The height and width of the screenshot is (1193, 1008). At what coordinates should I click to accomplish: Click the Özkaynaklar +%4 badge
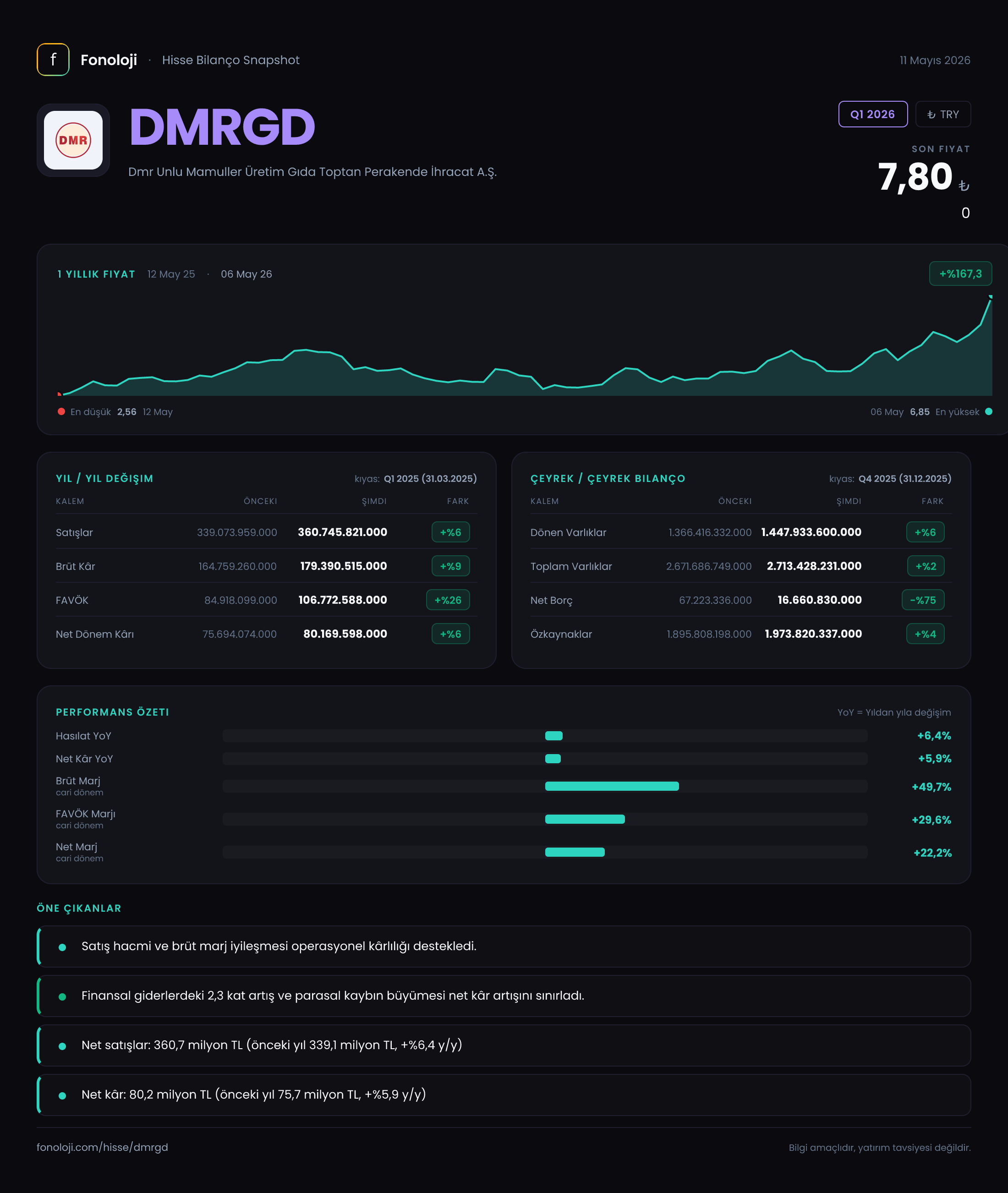[925, 634]
